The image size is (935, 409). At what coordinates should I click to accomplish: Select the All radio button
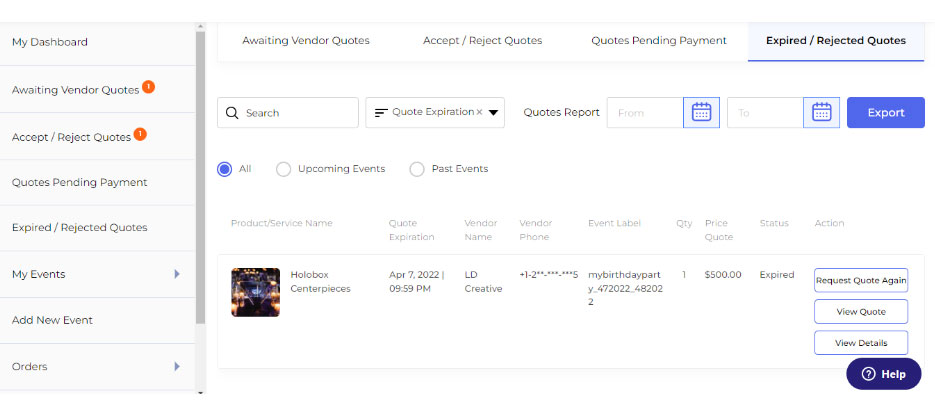tap(225, 169)
